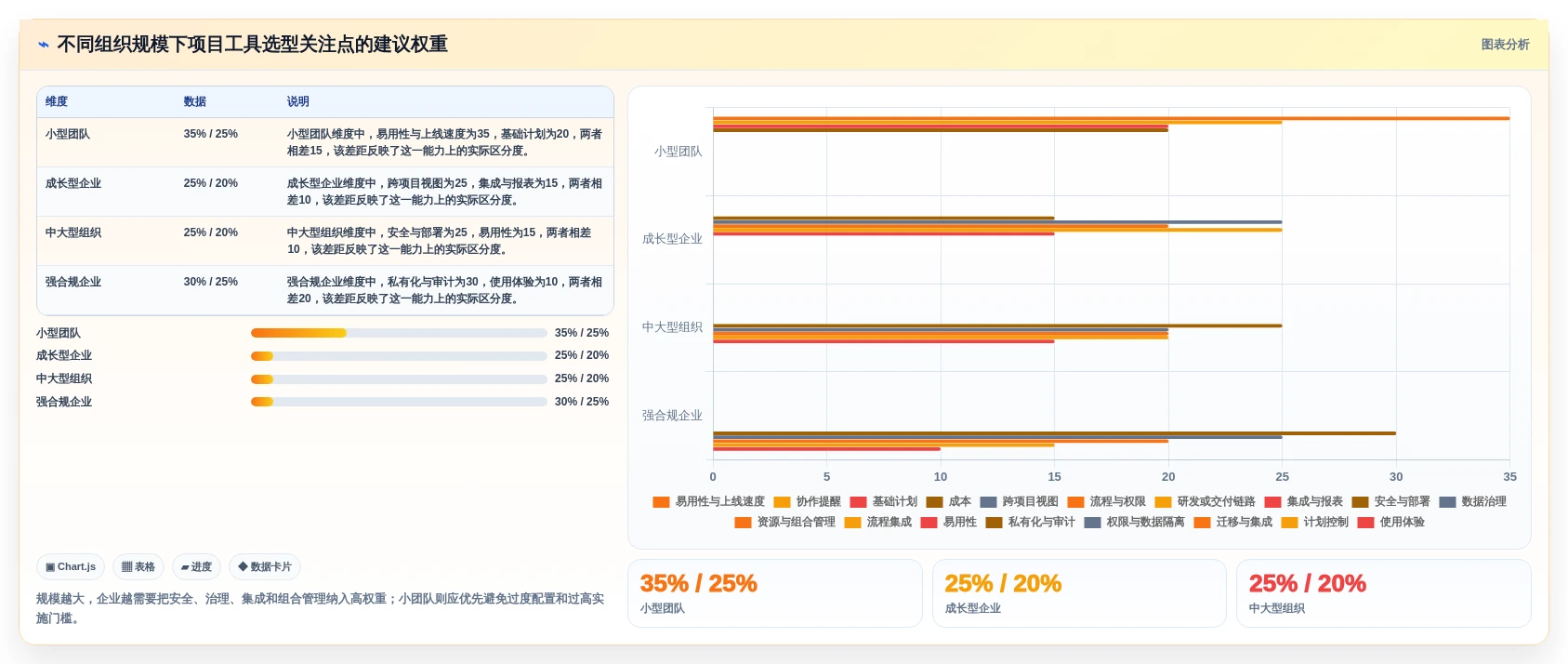Toggle the 流程与权限 legend series
Screen dimensions: 1568x664
1107,501
